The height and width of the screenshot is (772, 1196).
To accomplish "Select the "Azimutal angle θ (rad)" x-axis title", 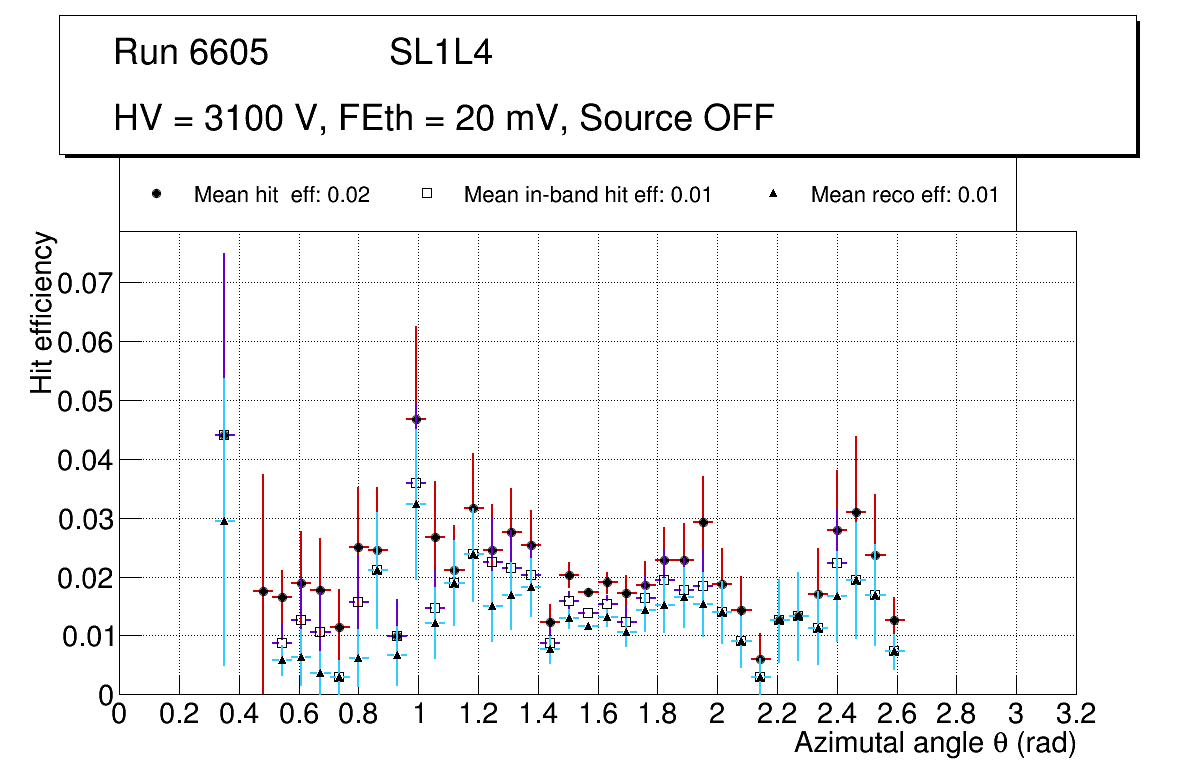I will [934, 743].
